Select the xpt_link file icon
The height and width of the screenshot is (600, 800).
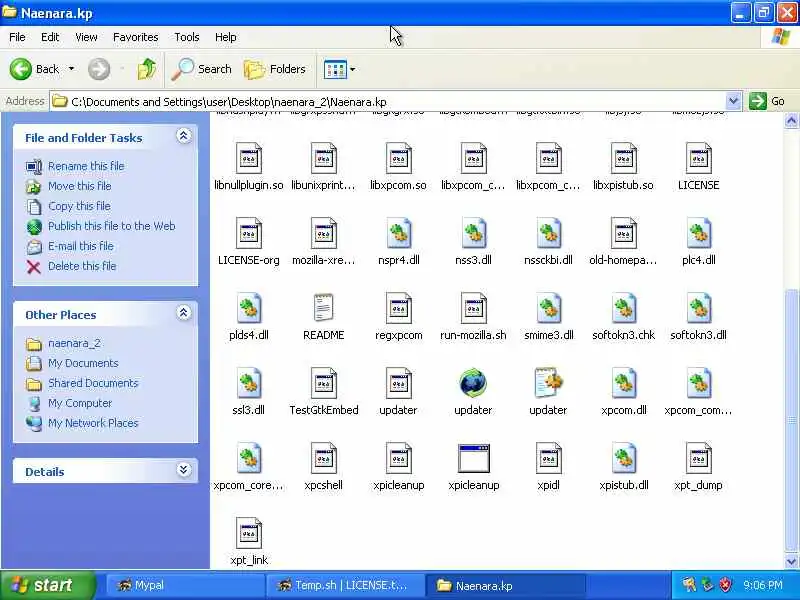click(x=248, y=533)
